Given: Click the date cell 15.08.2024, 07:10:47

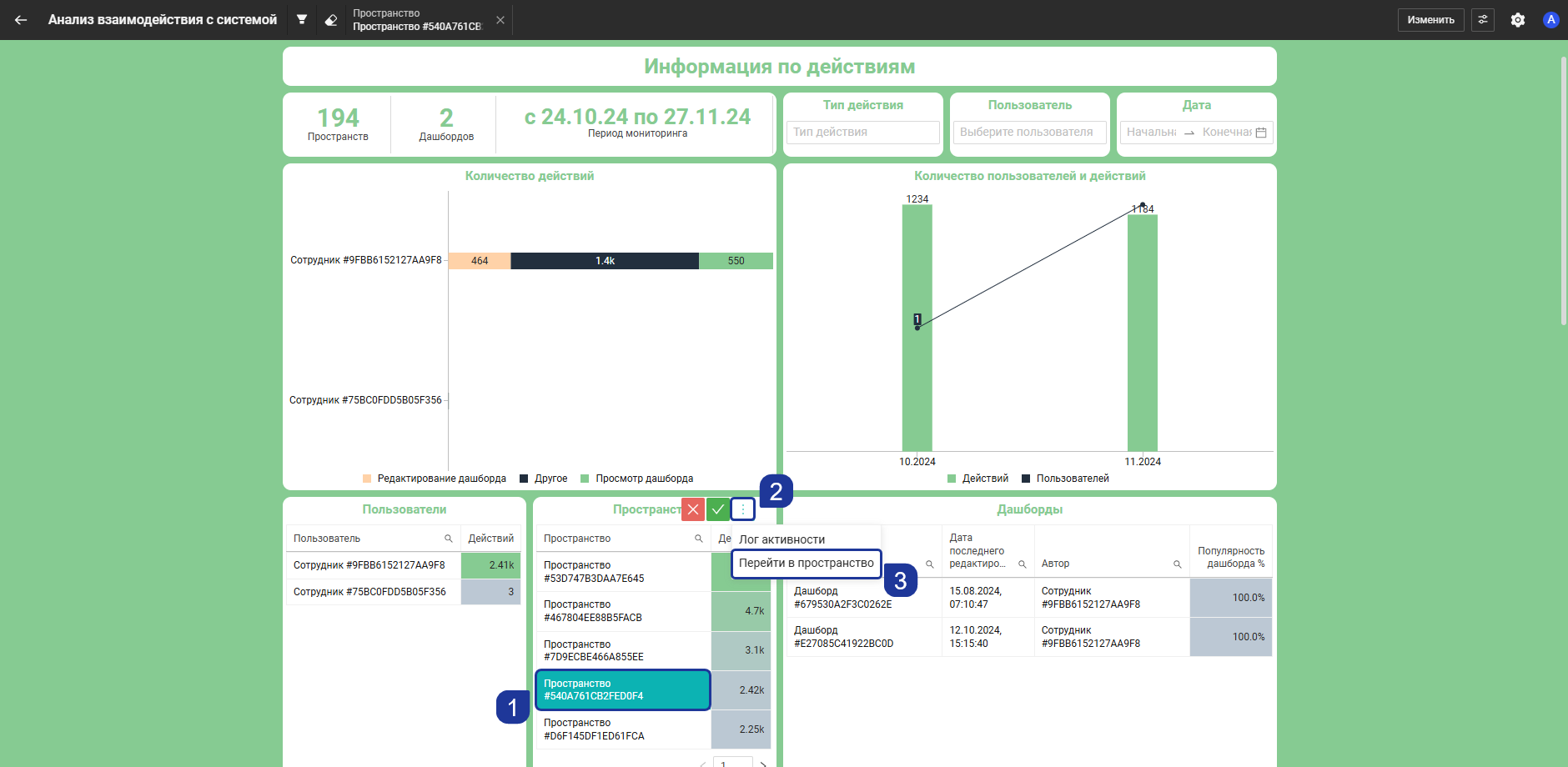Looking at the screenshot, I should 988,598.
